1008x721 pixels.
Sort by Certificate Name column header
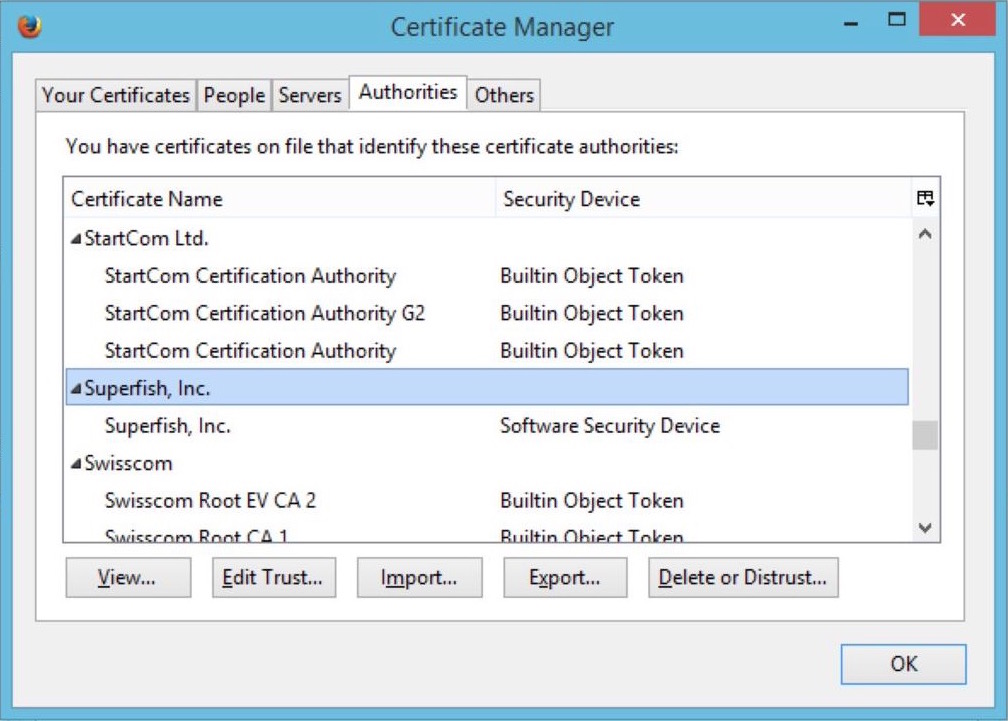coord(280,199)
